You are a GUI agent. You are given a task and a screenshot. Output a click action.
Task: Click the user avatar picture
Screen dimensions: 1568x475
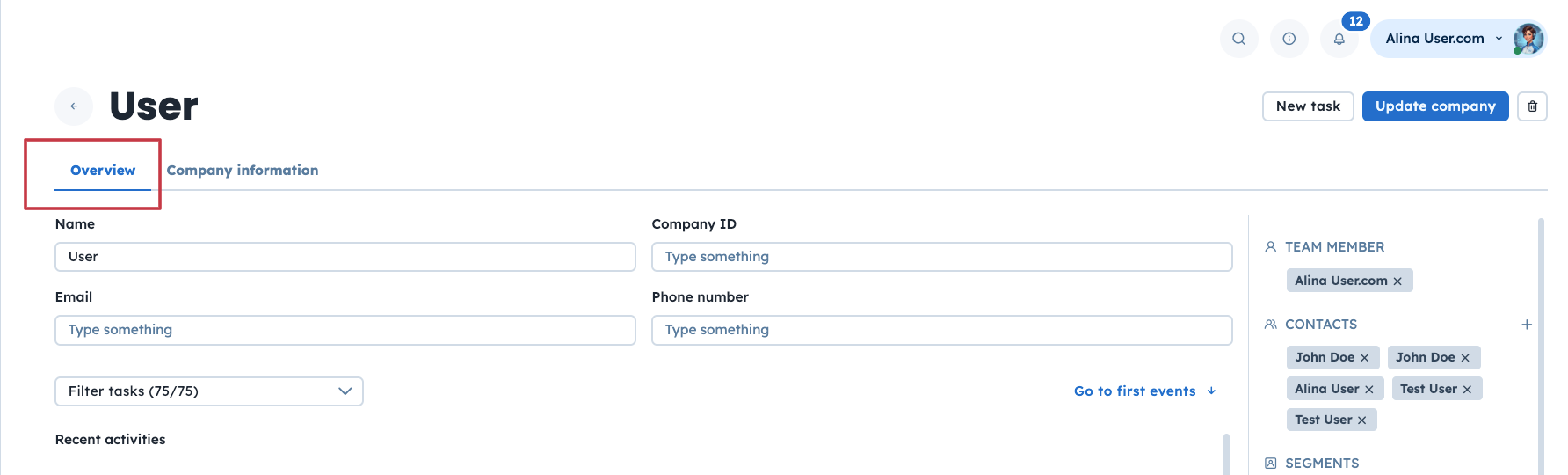coord(1528,39)
